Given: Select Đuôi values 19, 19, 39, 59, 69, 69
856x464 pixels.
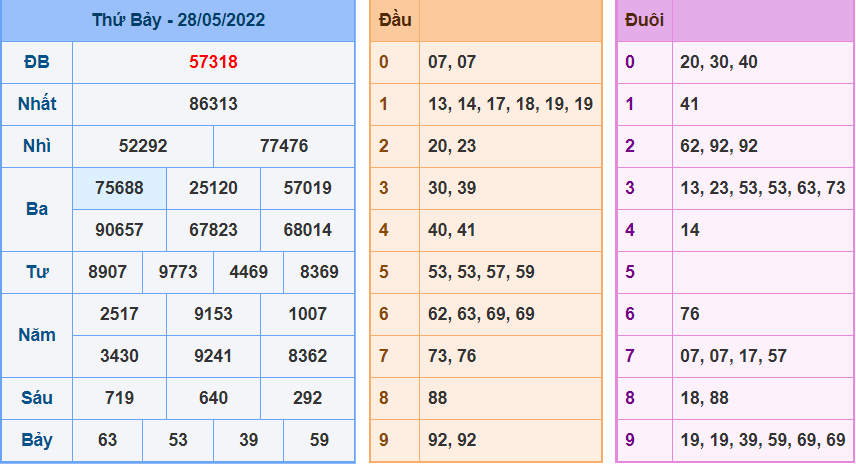Looking at the screenshot, I should coord(763,440).
